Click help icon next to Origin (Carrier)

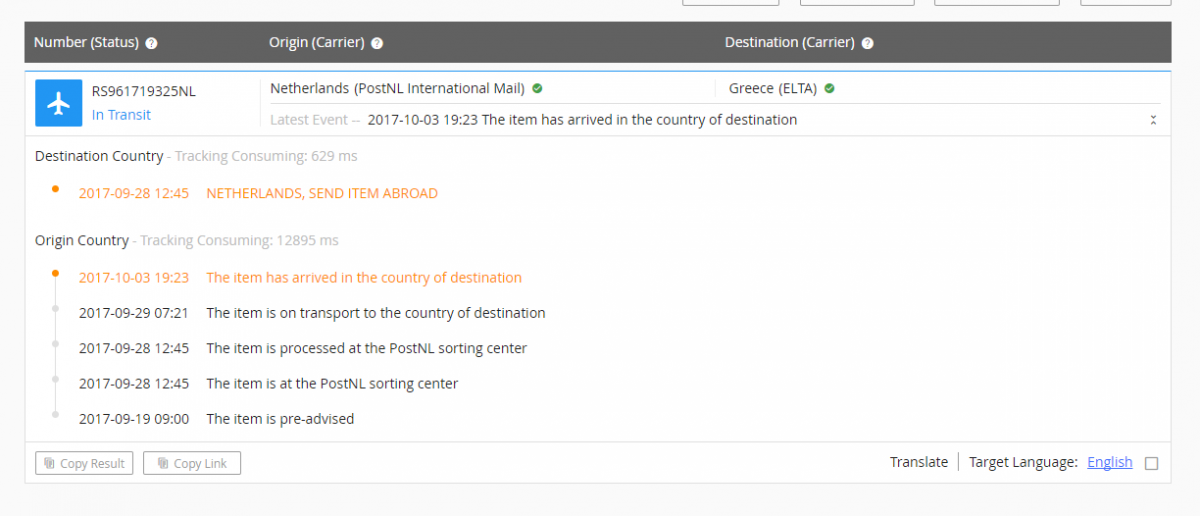(x=377, y=43)
